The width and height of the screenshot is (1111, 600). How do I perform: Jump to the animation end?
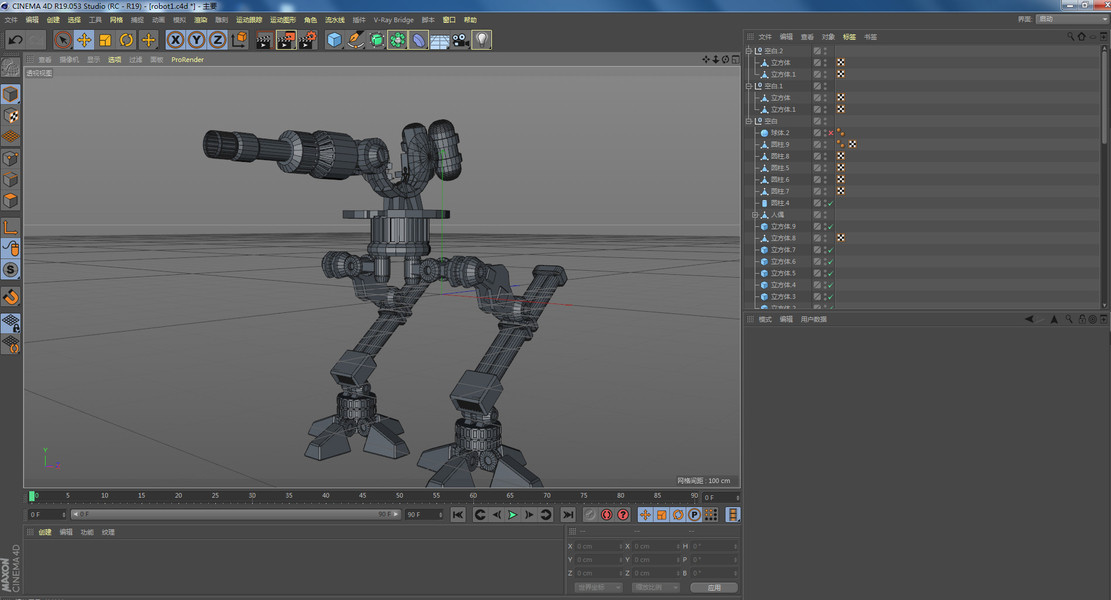point(568,515)
